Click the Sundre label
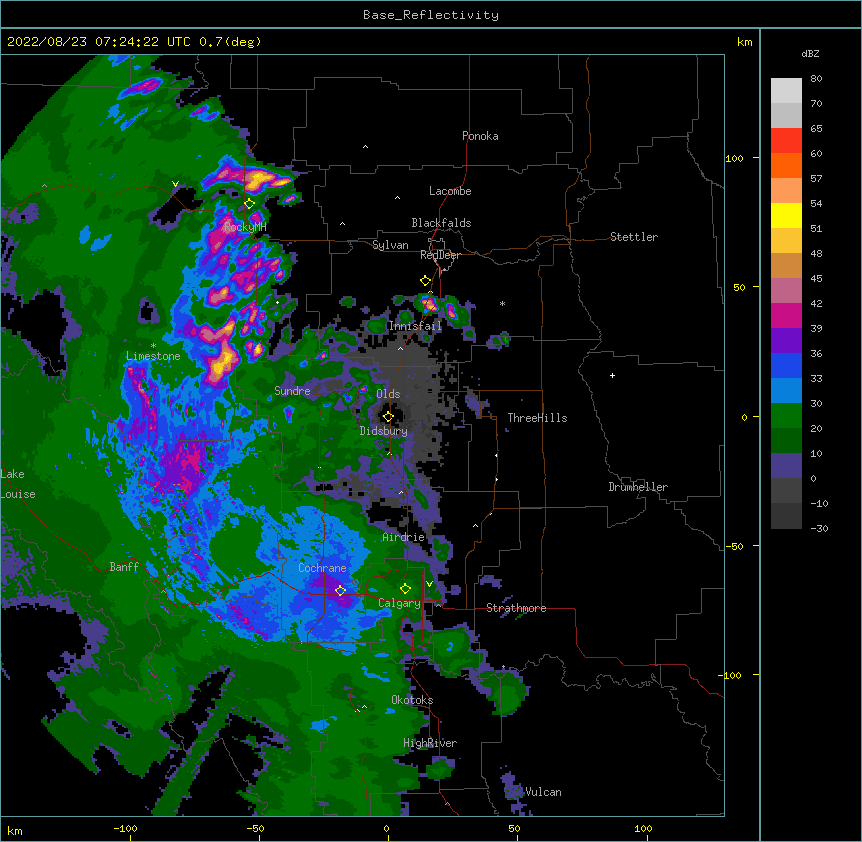The image size is (862, 842). pyautogui.click(x=292, y=391)
